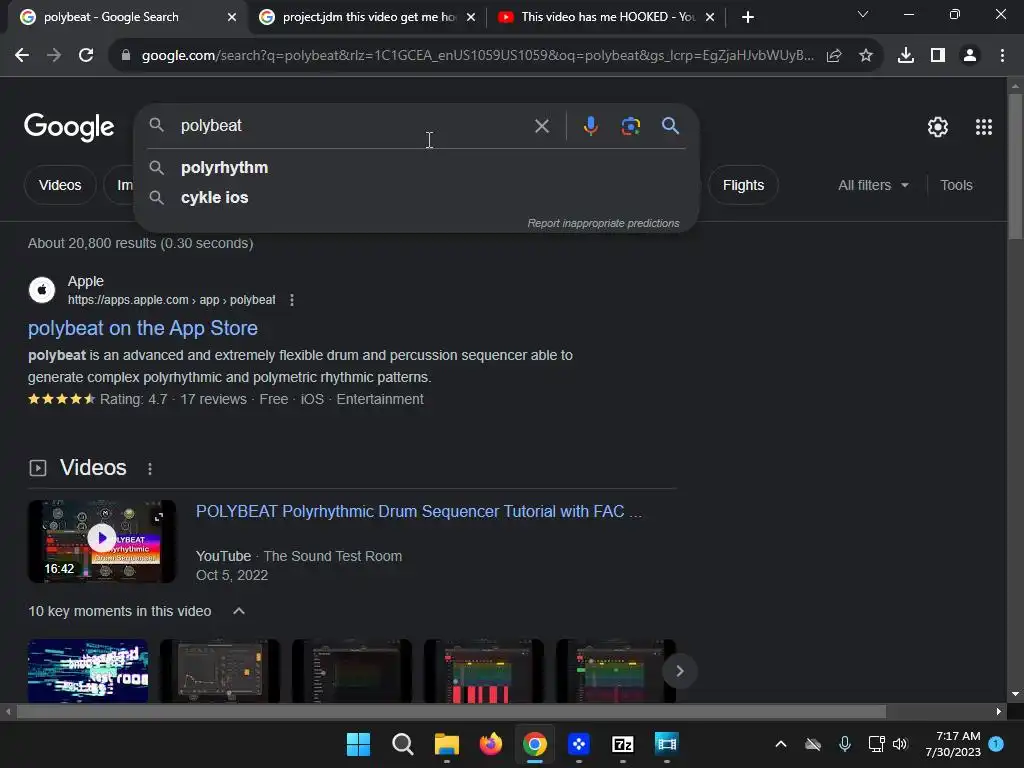This screenshot has height=768, width=1024.
Task: Open the tab search dropdown
Action: [x=863, y=14]
